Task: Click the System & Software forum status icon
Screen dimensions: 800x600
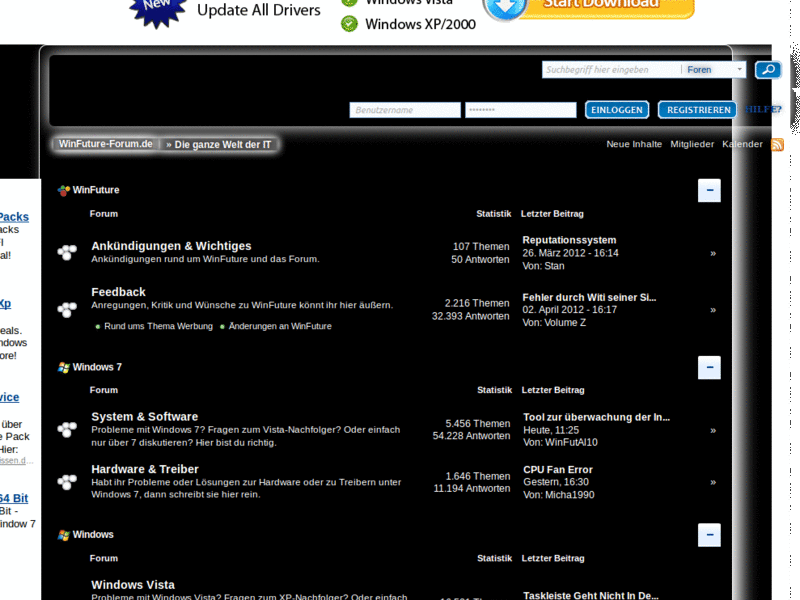Action: 67,429
